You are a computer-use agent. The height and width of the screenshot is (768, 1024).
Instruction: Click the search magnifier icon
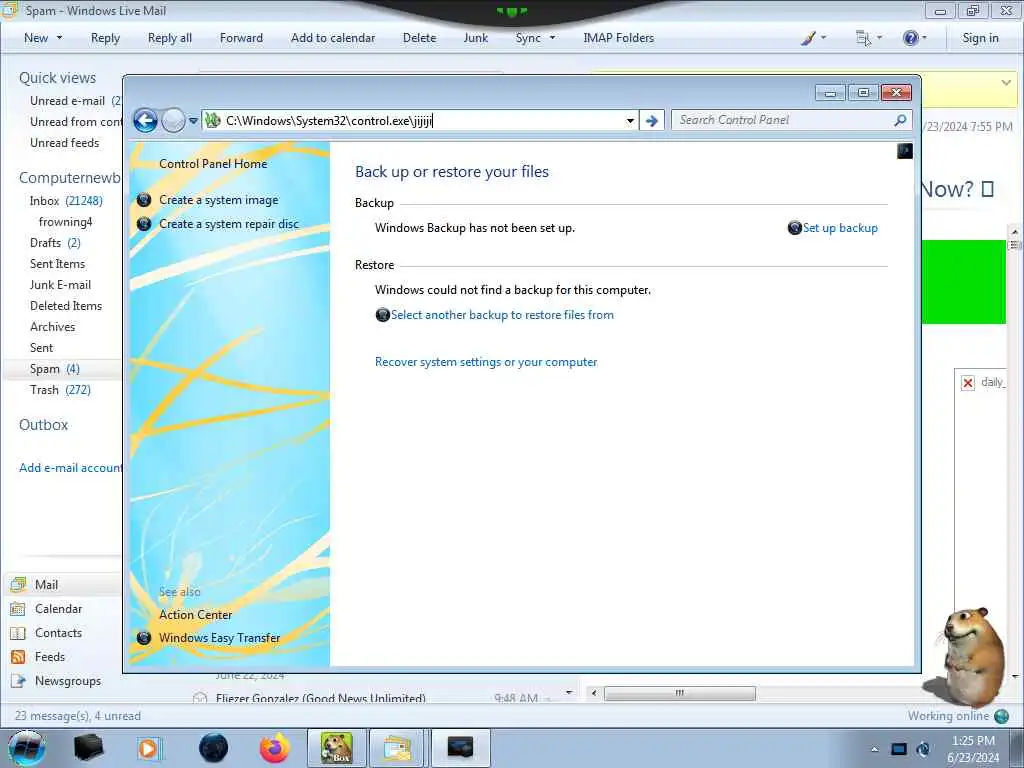(901, 120)
